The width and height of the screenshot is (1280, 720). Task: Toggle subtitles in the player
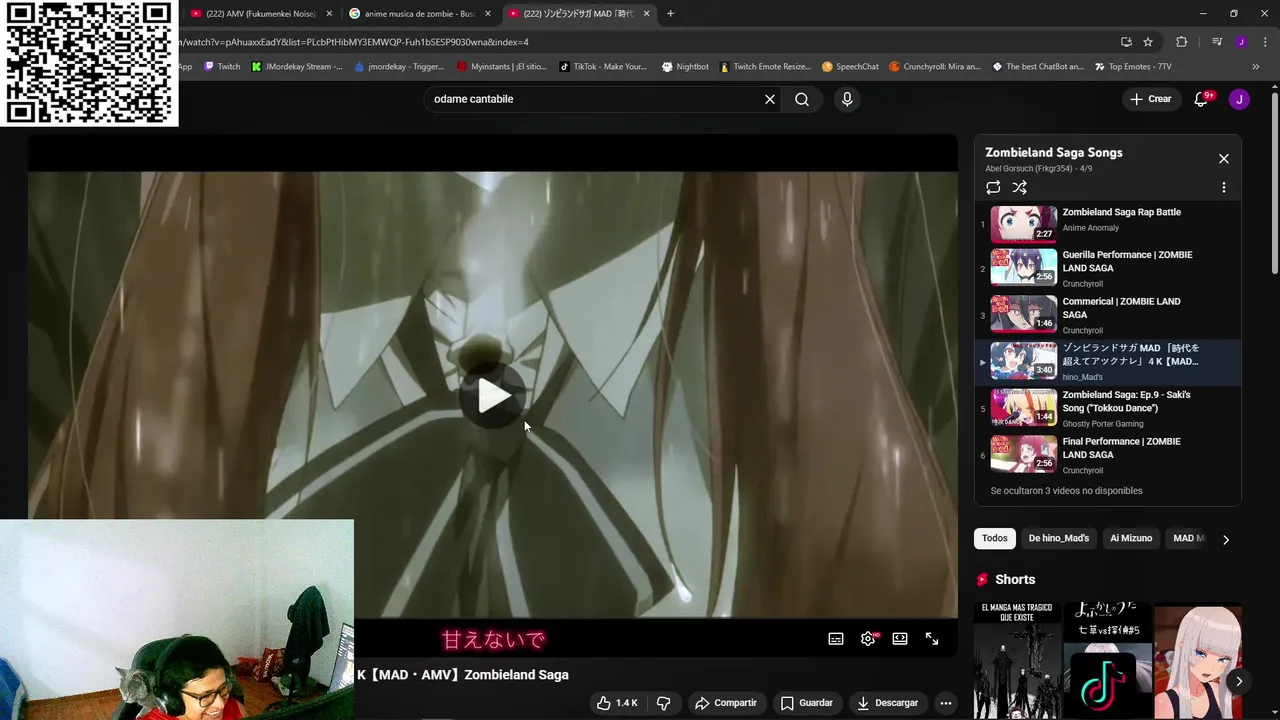coord(836,639)
